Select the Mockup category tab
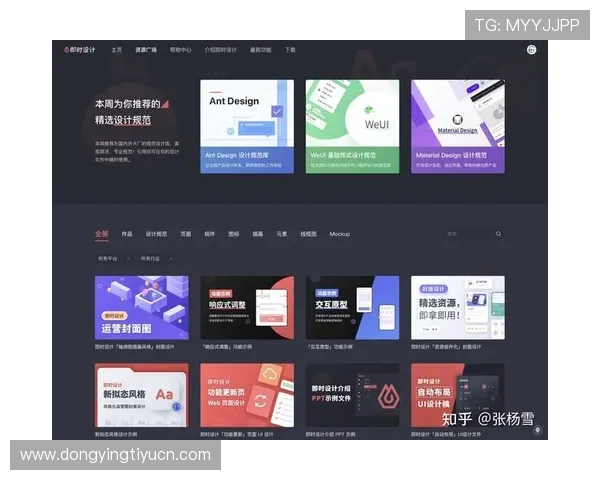Viewport: 600px width, 480px height. [x=340, y=234]
